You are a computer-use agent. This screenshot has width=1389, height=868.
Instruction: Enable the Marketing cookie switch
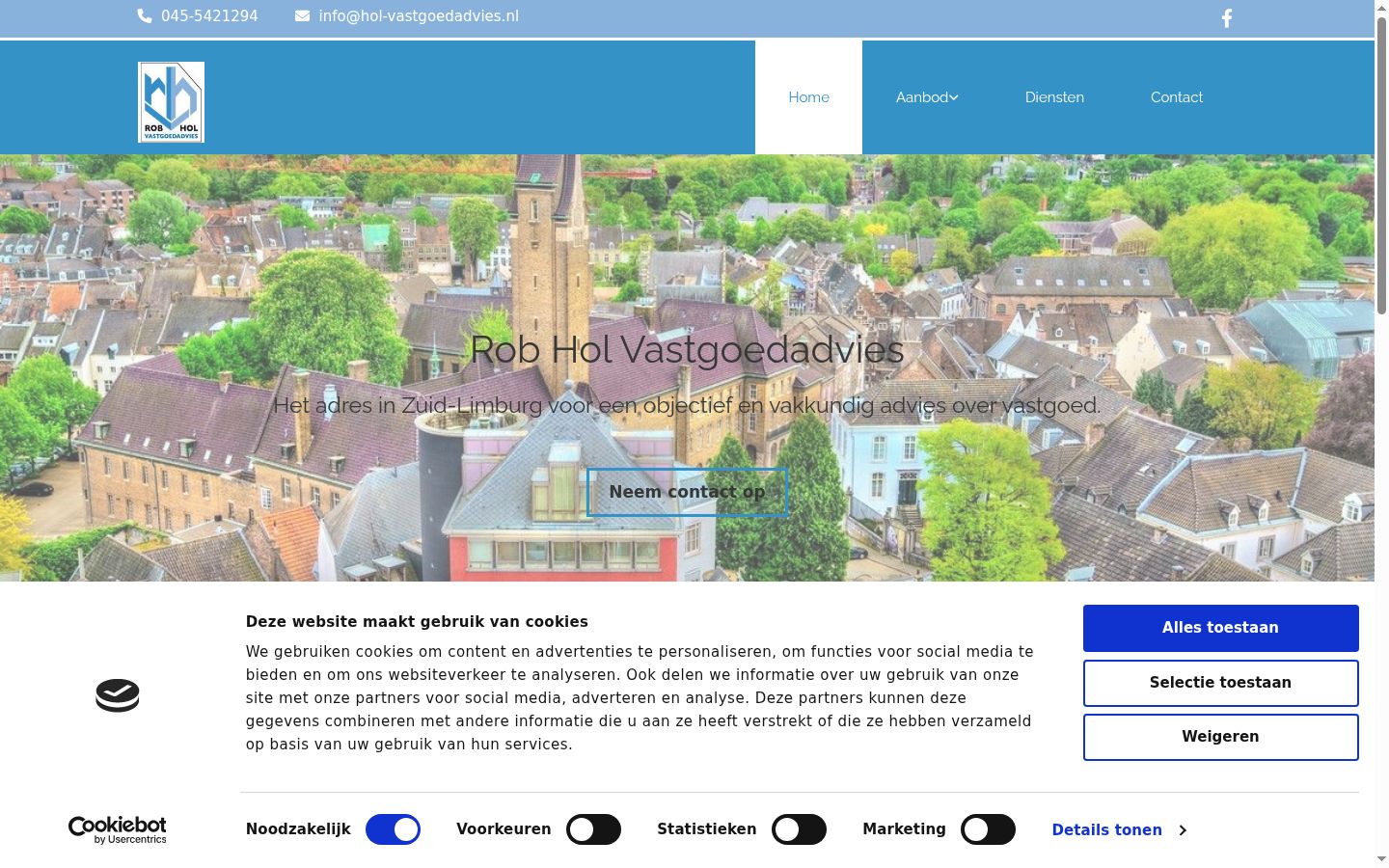pos(988,829)
